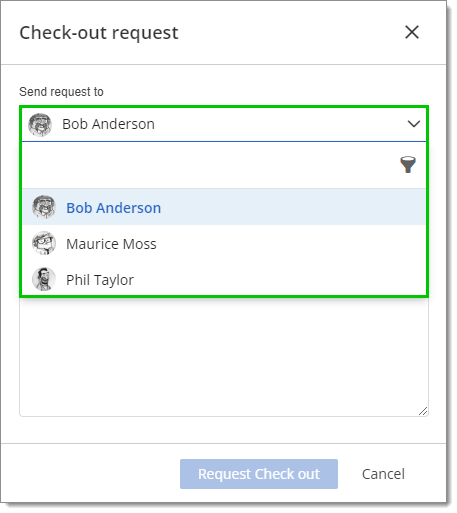Image resolution: width=457 pixels, height=513 pixels.
Task: Focus the filter text field beside the funnel
Action: click(209, 165)
